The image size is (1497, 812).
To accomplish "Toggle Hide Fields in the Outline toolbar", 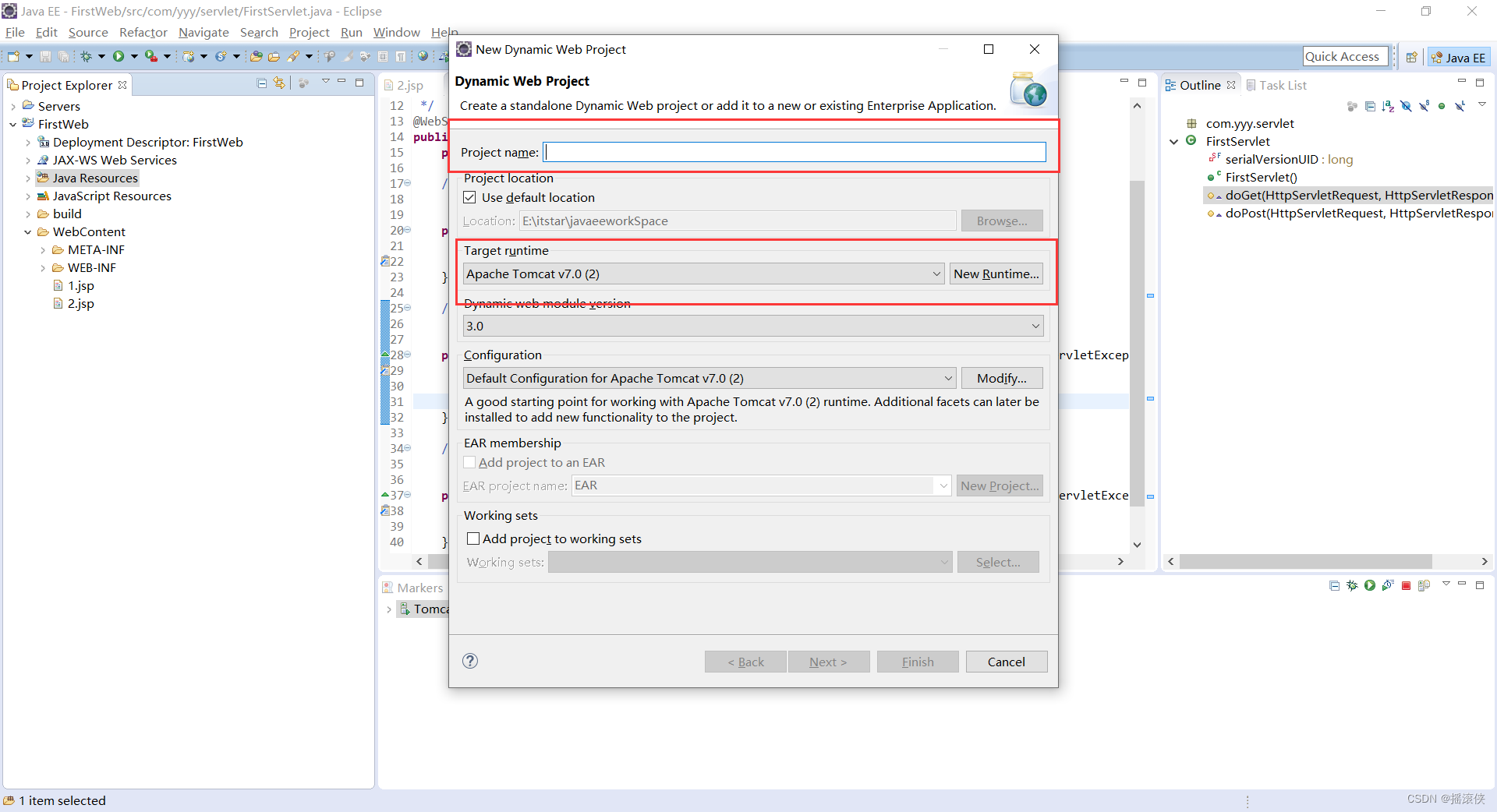I will tap(1406, 106).
